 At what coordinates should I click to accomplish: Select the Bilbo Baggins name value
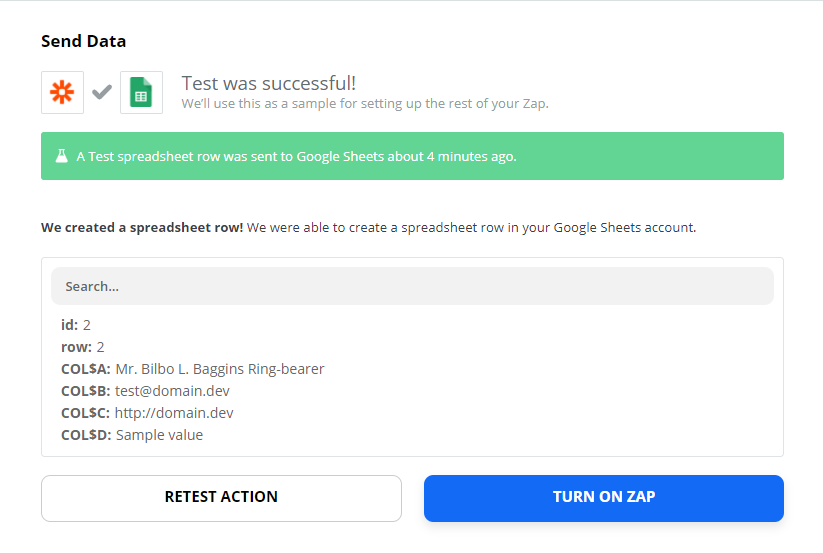coord(220,369)
